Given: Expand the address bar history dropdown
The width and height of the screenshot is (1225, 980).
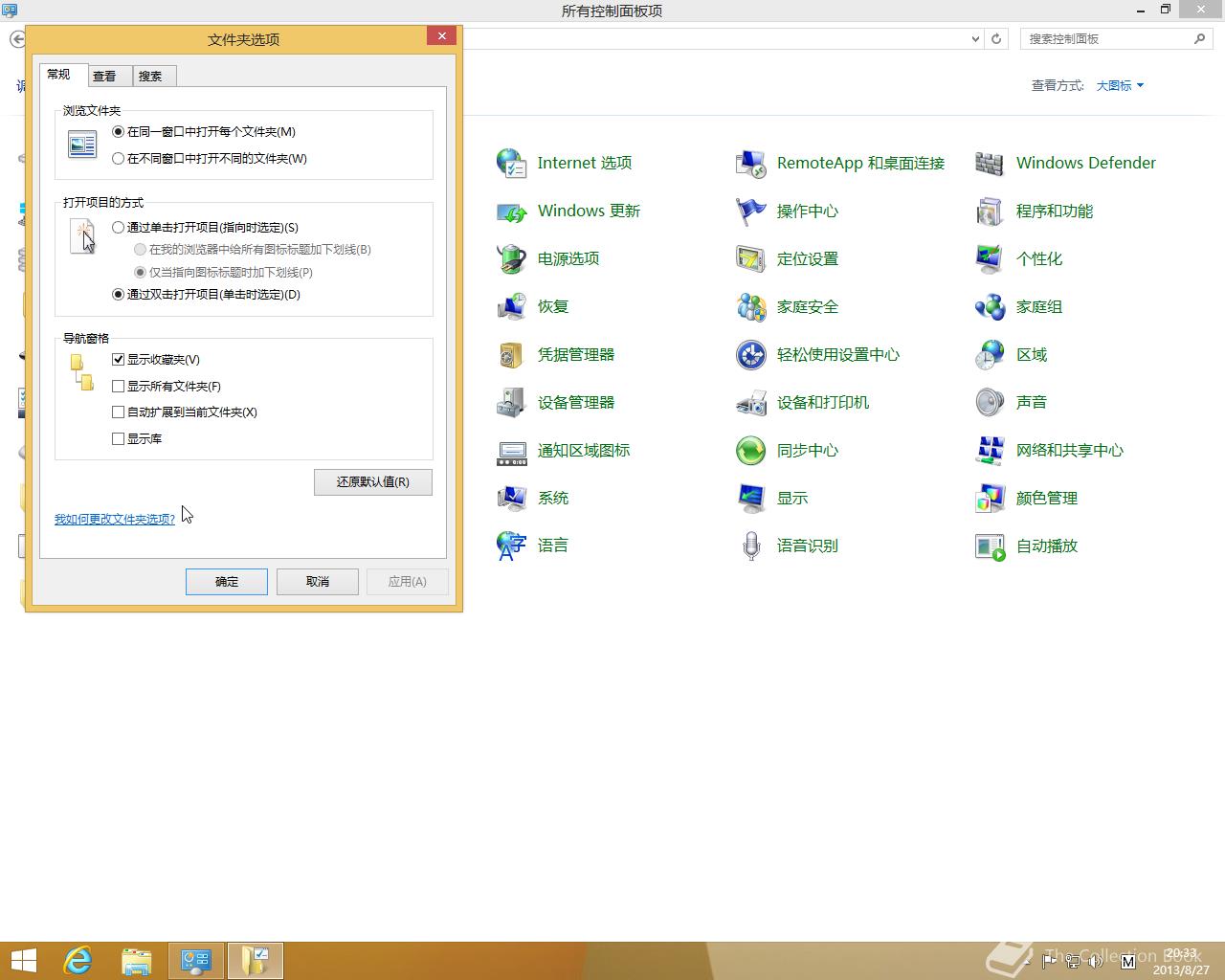Looking at the screenshot, I should [975, 39].
